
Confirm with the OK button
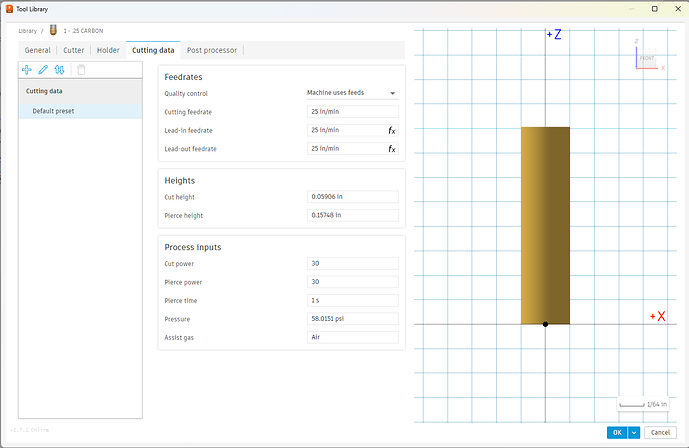(617, 433)
